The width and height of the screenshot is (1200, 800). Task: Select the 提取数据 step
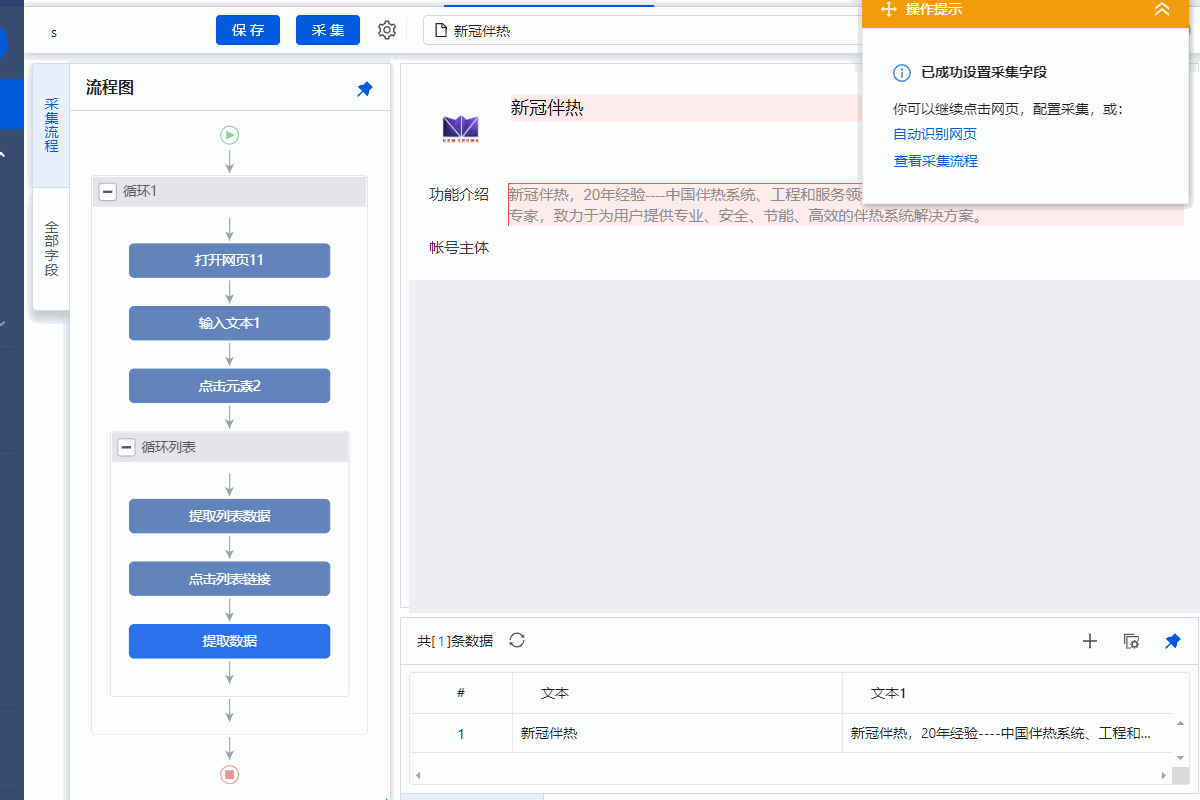[229, 641]
